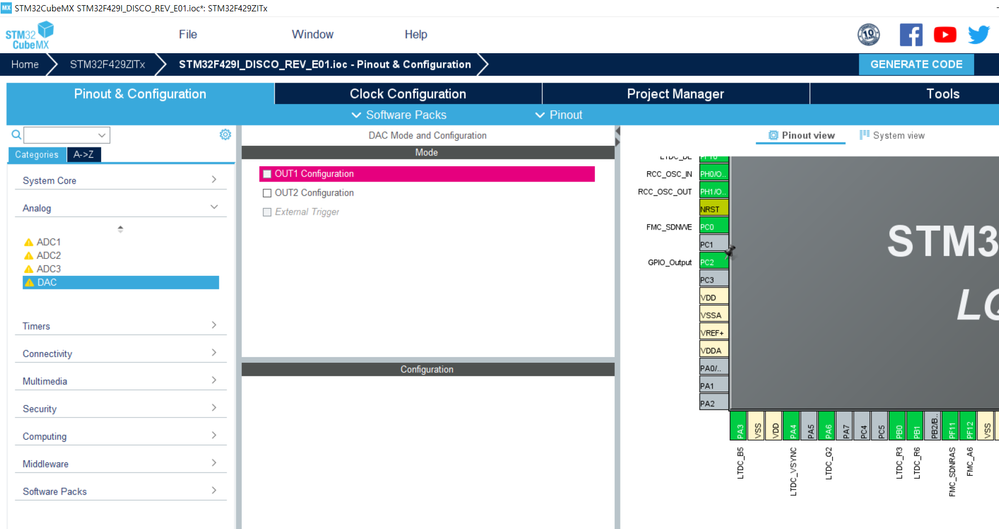
Task: Switch to Project Manager tab
Action: tap(675, 94)
